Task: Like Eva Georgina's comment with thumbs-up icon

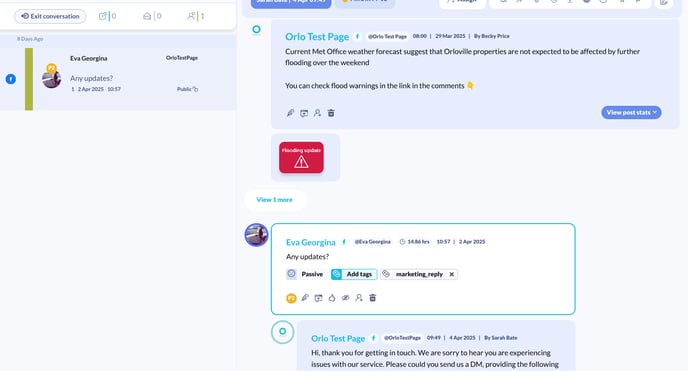Action: click(x=332, y=298)
